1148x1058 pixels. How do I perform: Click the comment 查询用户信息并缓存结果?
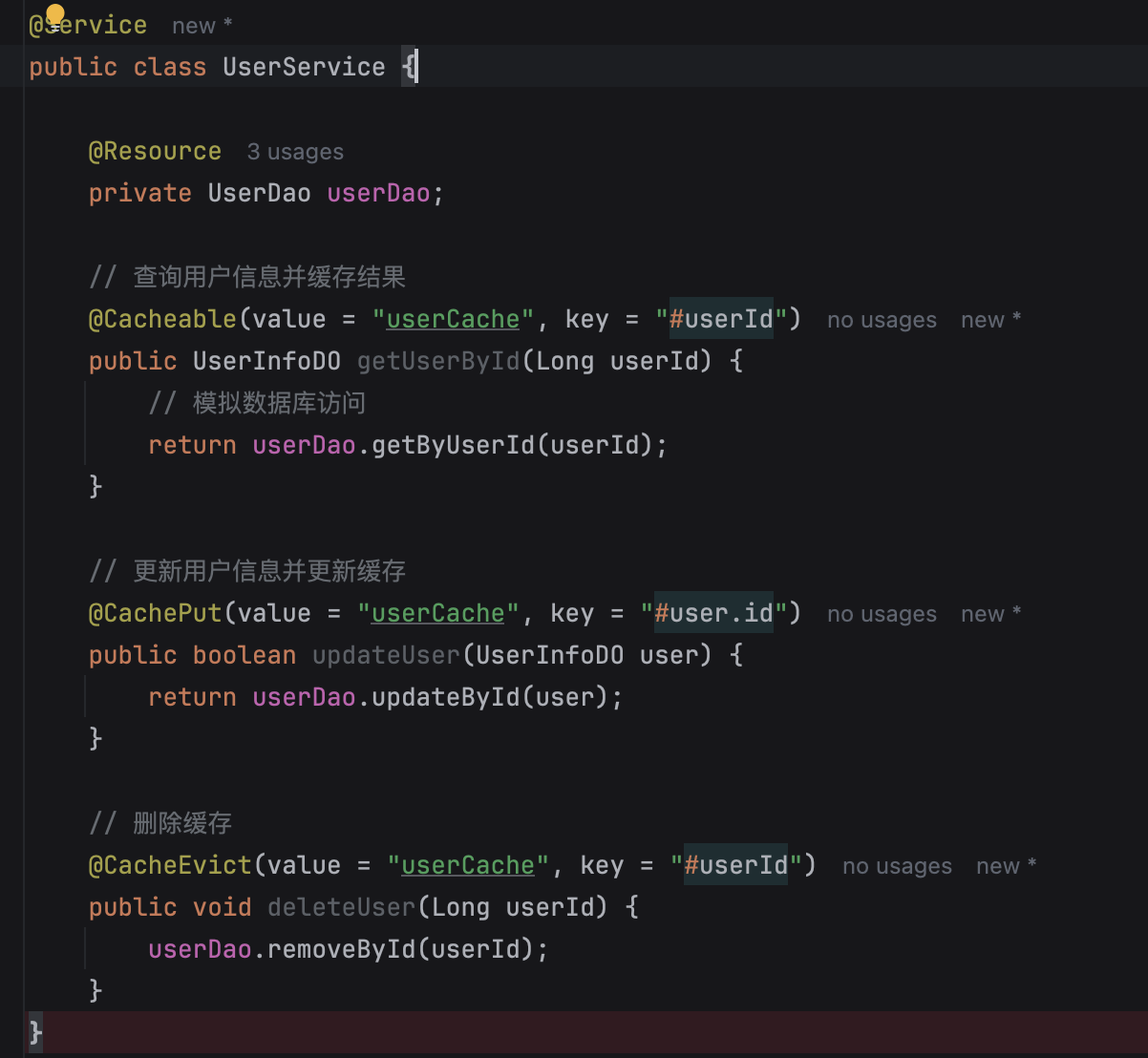[267, 276]
